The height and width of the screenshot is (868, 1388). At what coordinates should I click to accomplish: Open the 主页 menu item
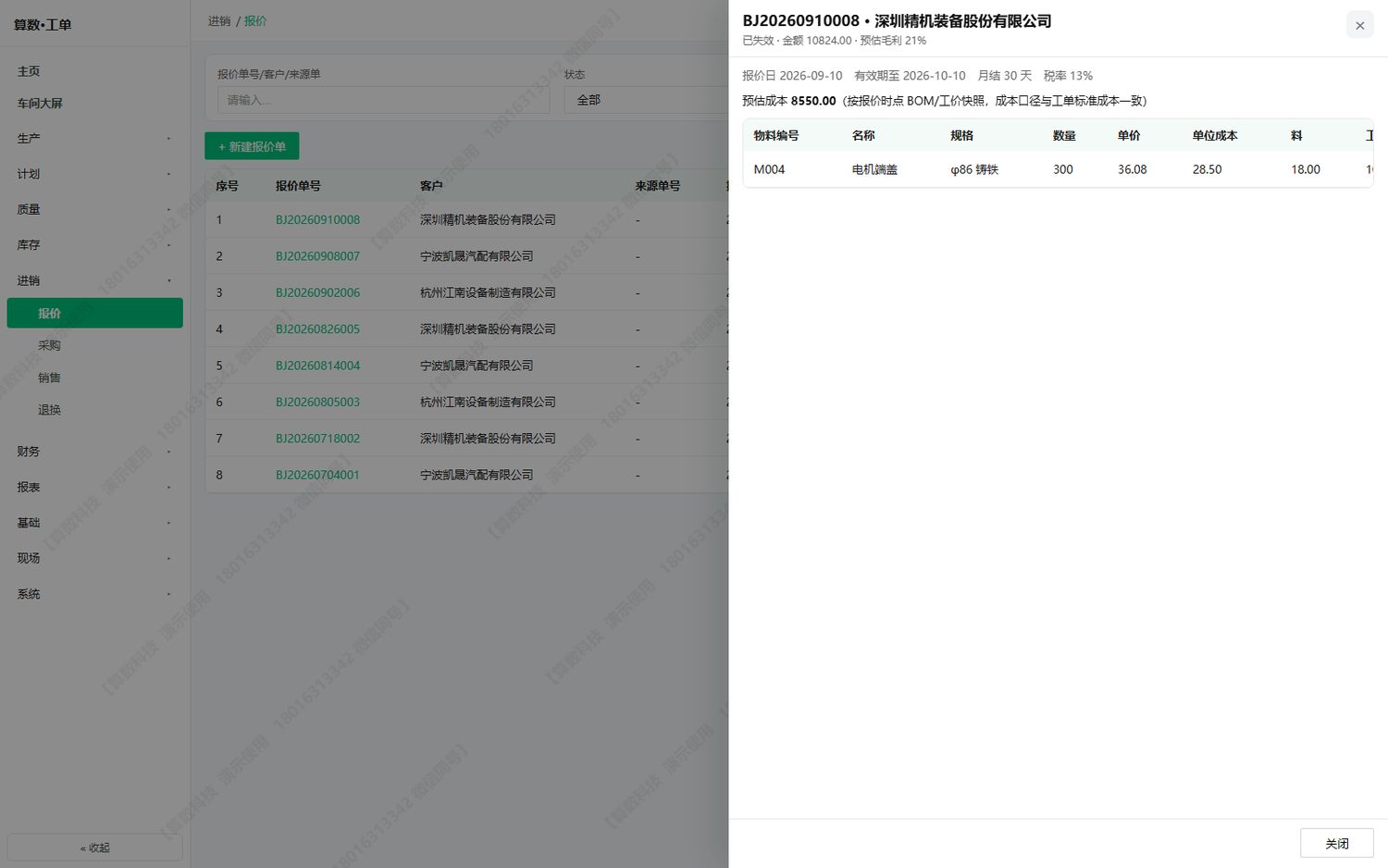(94, 71)
